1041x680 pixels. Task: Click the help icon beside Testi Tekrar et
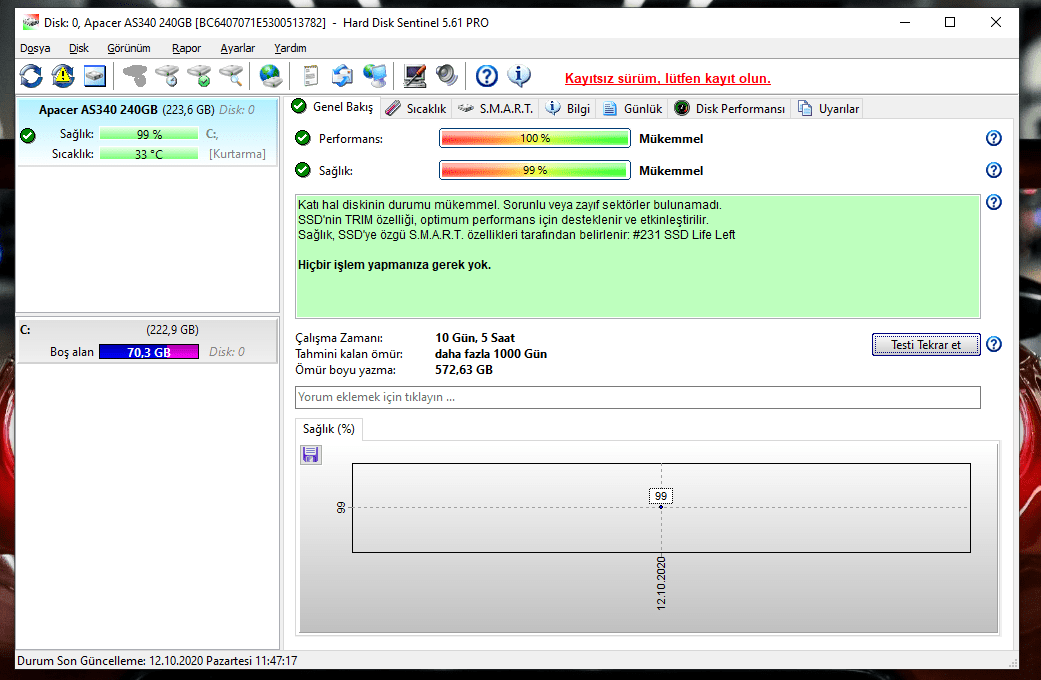click(x=993, y=344)
